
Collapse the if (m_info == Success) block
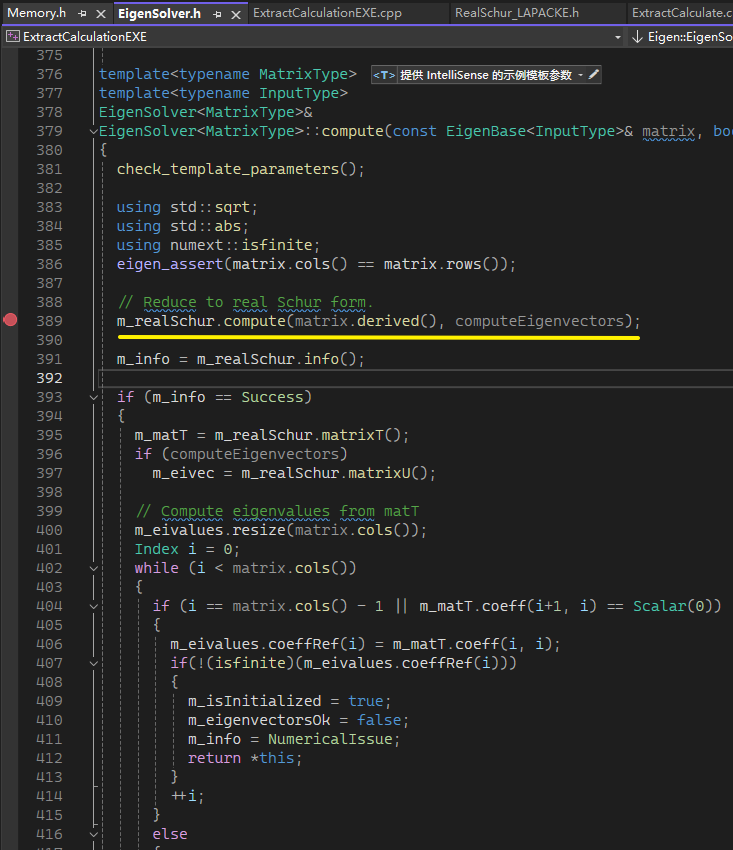point(93,397)
